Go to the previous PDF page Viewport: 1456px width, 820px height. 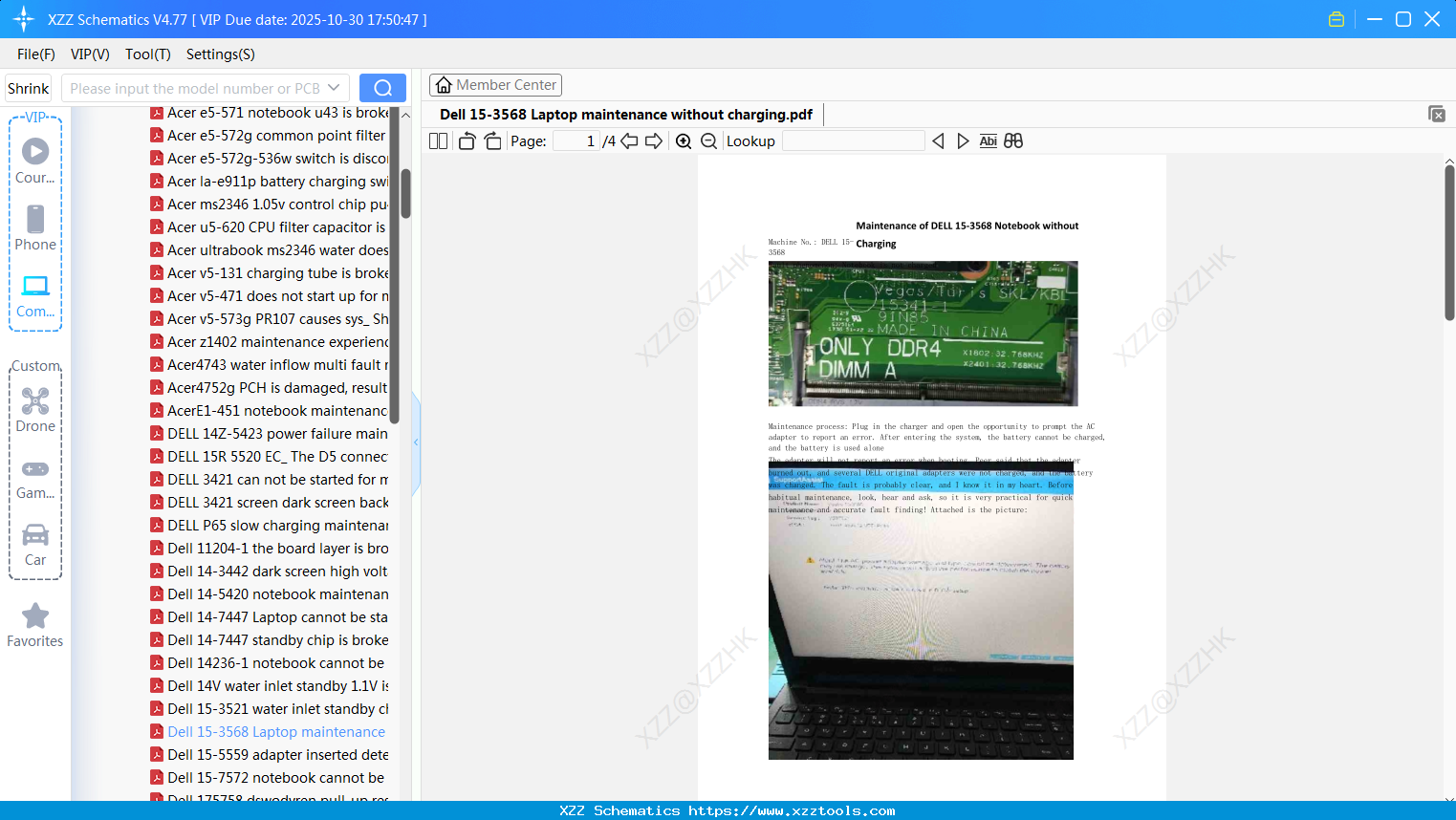[x=629, y=141]
